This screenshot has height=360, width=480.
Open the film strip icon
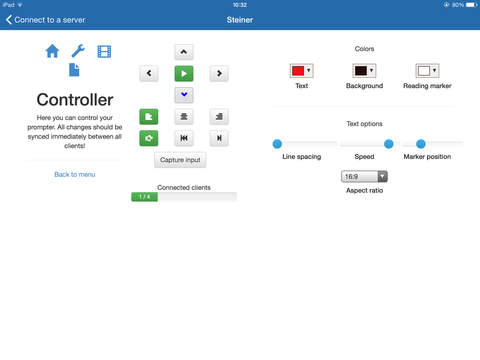click(104, 52)
